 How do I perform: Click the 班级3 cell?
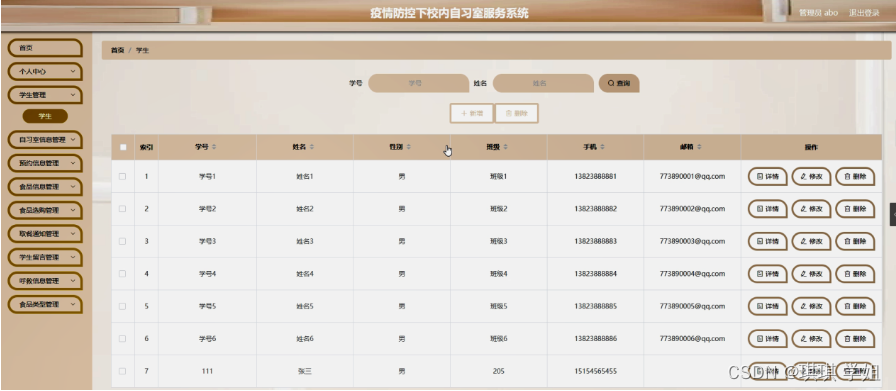tap(498, 242)
